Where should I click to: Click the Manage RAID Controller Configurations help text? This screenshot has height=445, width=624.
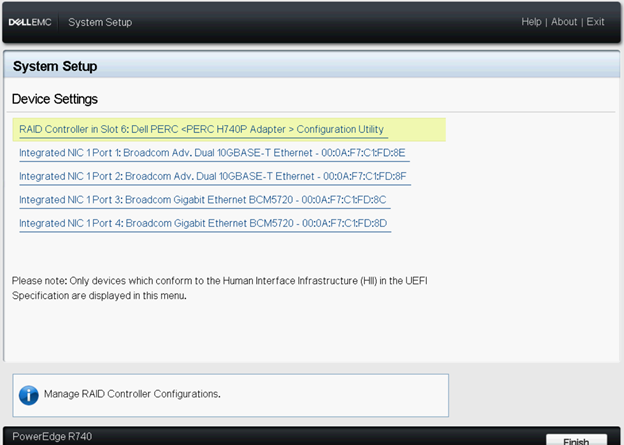(x=132, y=394)
